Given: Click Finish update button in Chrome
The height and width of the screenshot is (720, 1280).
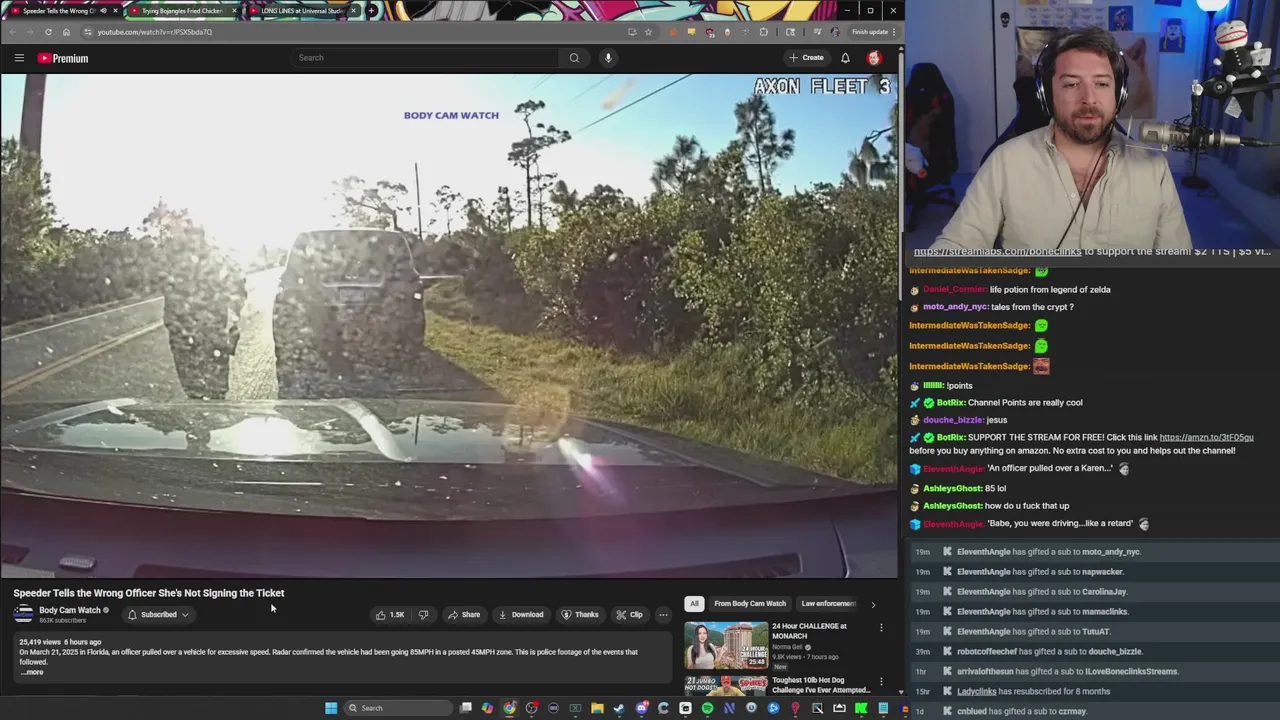Looking at the screenshot, I should coord(872,32).
